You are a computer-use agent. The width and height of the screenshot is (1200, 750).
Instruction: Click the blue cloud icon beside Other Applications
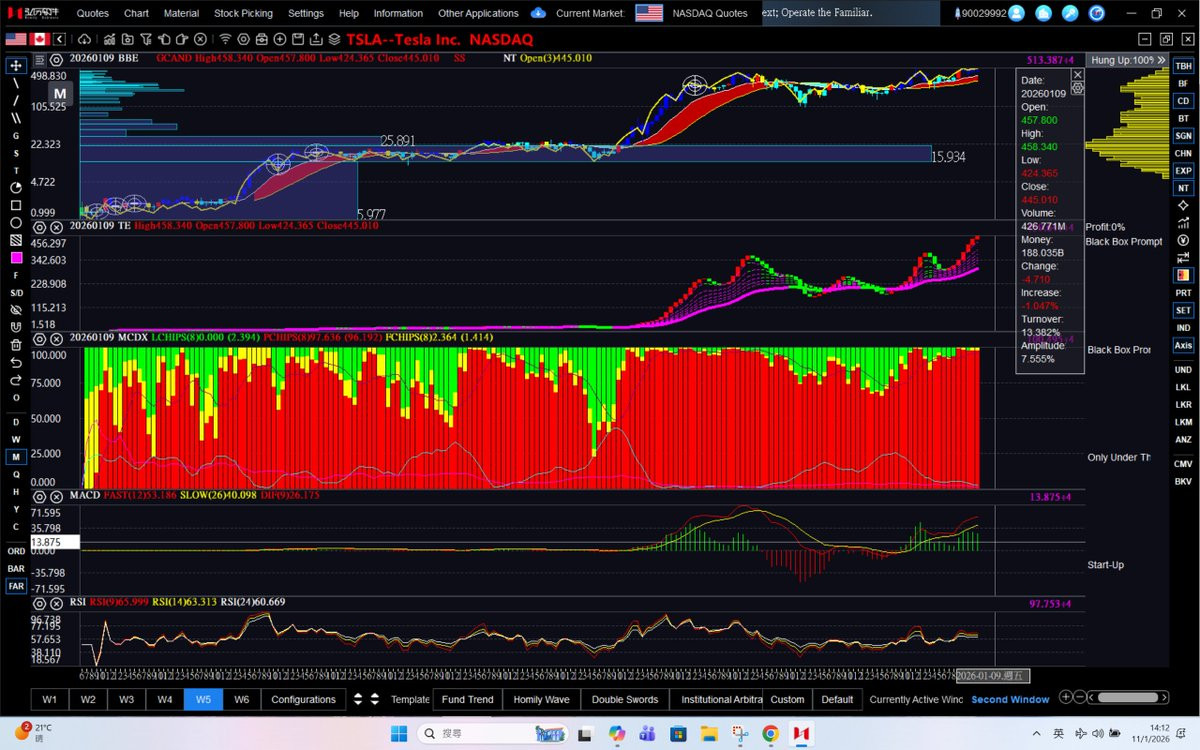click(538, 13)
